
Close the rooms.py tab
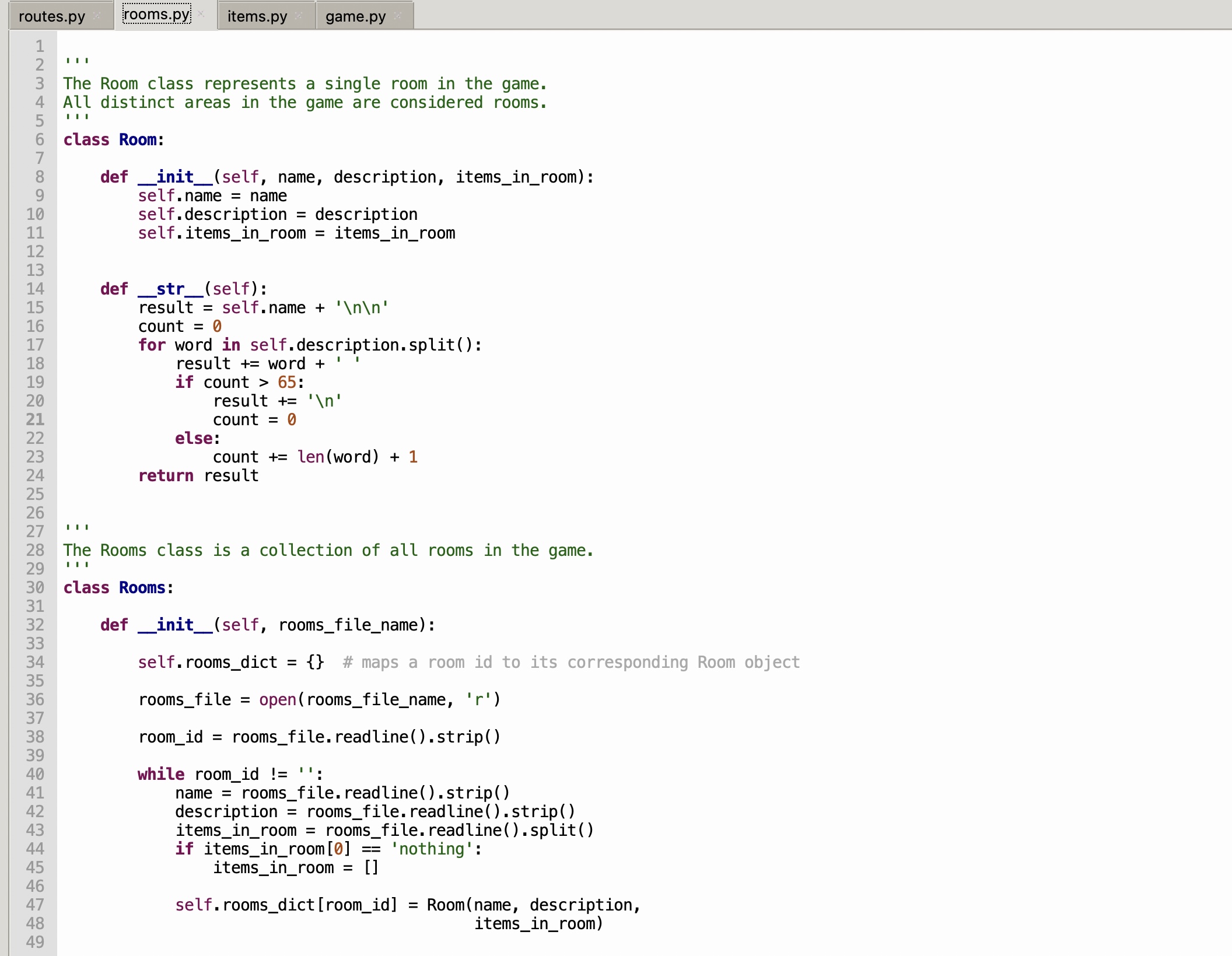[201, 13]
